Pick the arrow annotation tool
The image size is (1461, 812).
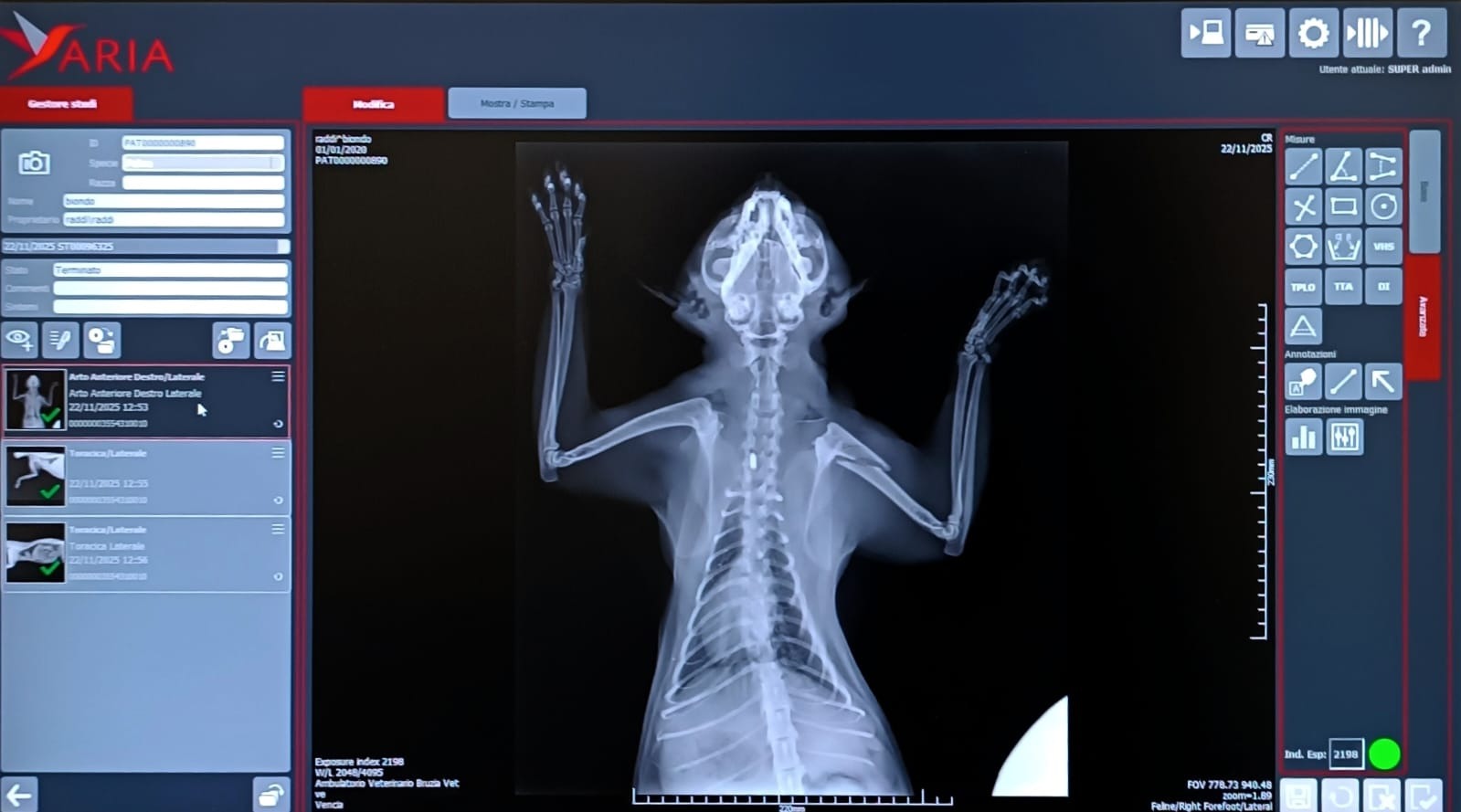1383,381
